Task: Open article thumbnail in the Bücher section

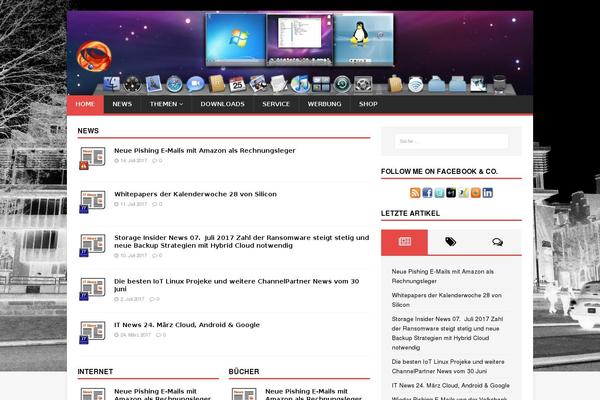Action: coord(243,394)
